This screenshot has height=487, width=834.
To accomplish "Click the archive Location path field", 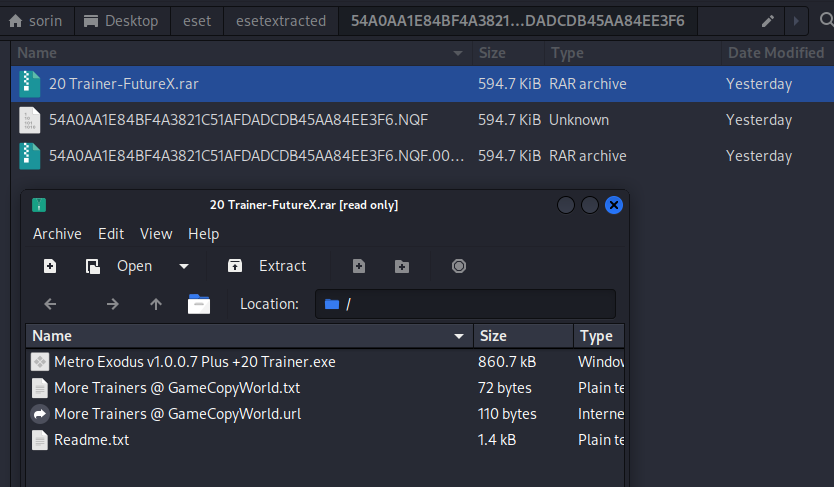I will [465, 304].
